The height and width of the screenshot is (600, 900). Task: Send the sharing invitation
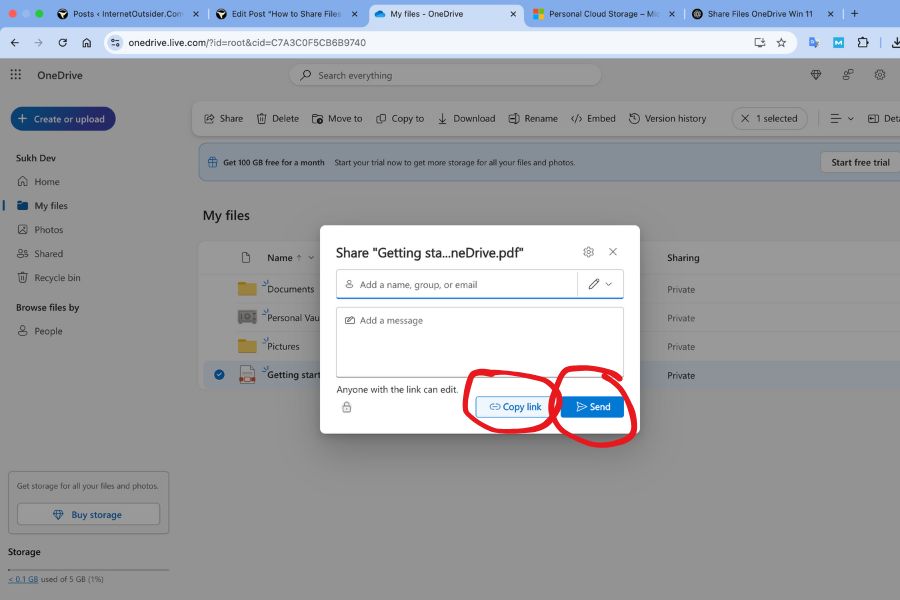(x=592, y=407)
